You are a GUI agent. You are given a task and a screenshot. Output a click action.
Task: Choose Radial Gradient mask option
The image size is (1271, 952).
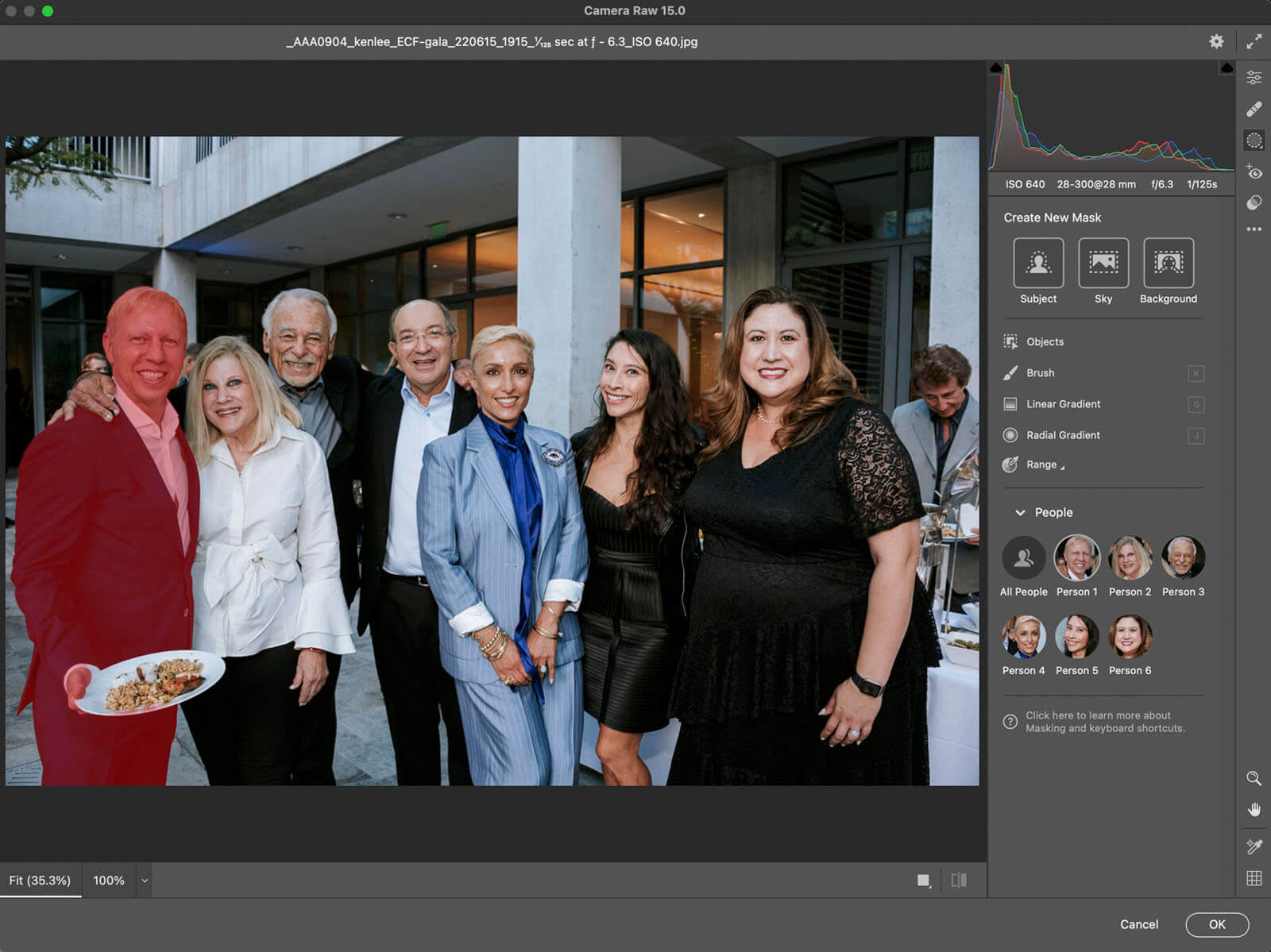click(1062, 435)
